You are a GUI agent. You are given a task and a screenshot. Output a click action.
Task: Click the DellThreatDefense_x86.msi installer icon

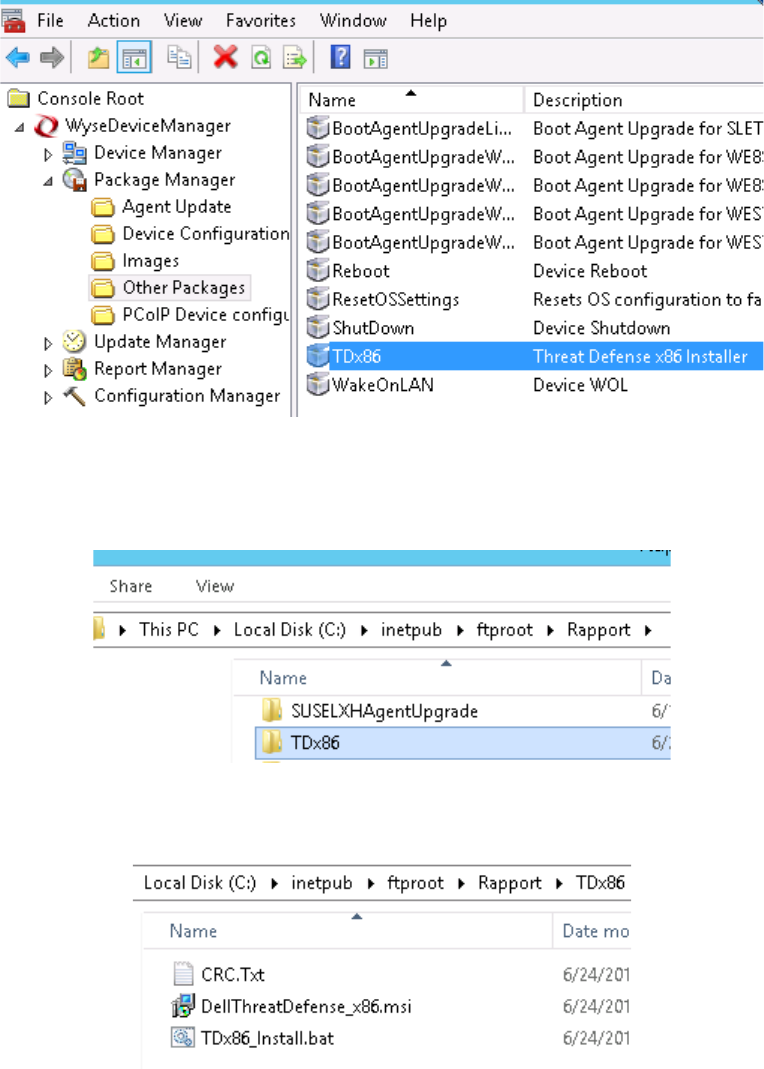[183, 1006]
